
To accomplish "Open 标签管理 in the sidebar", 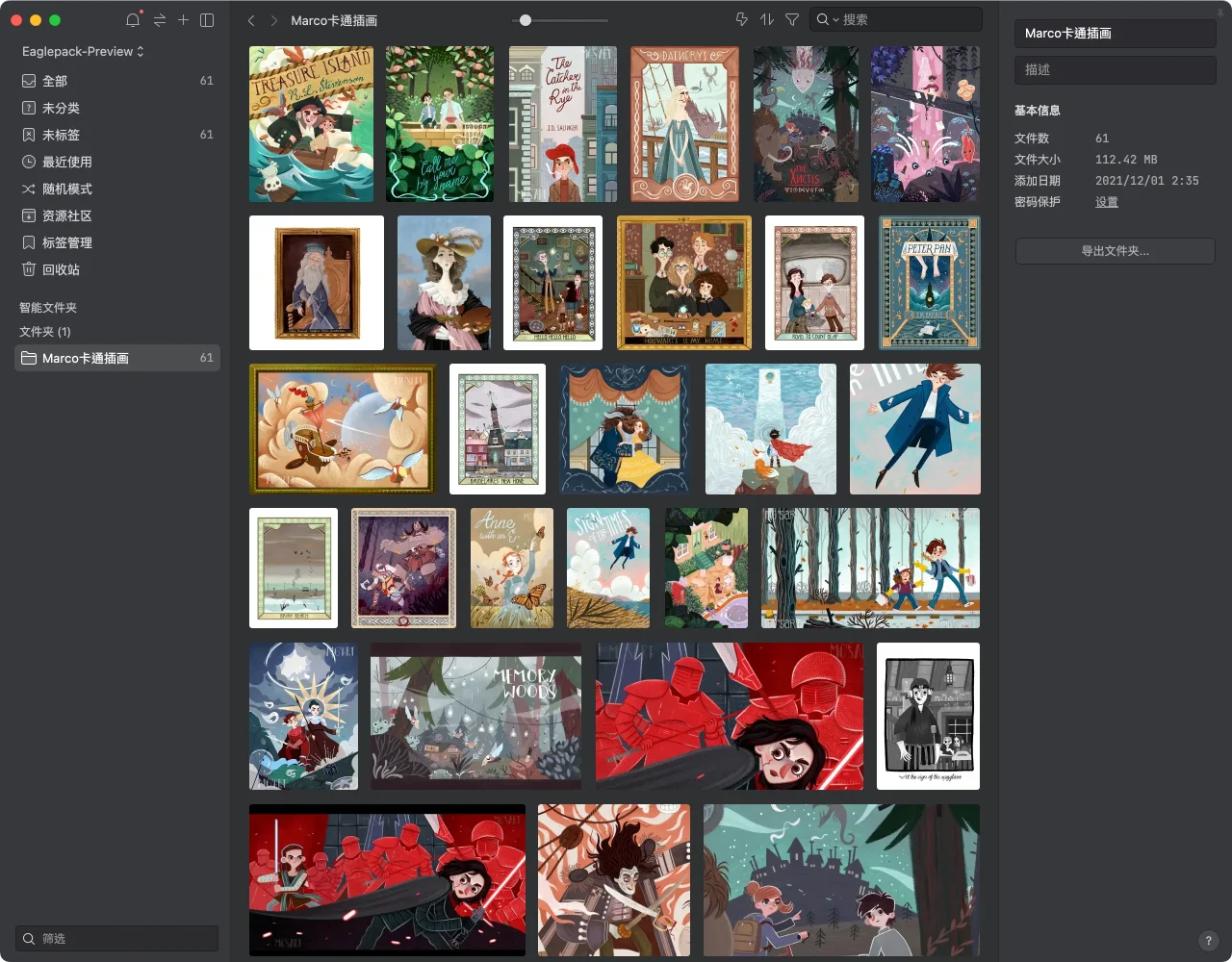I will (x=117, y=242).
